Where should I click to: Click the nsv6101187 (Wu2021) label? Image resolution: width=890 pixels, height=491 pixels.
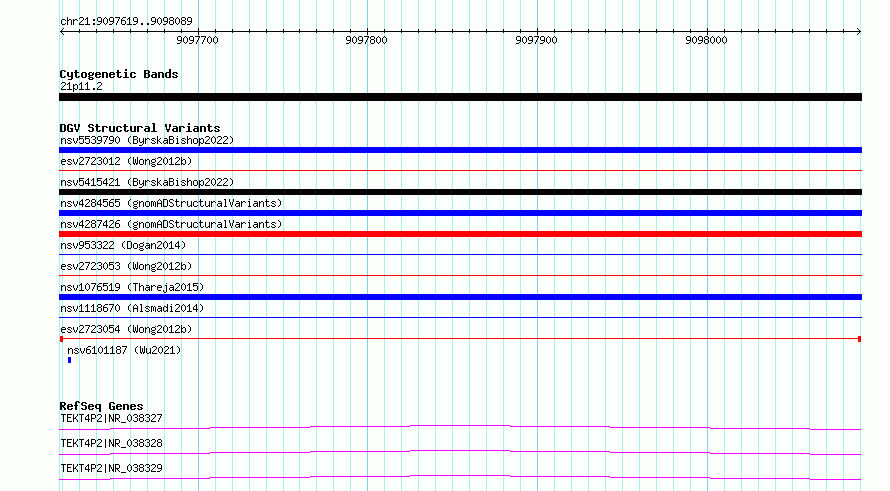coord(124,350)
